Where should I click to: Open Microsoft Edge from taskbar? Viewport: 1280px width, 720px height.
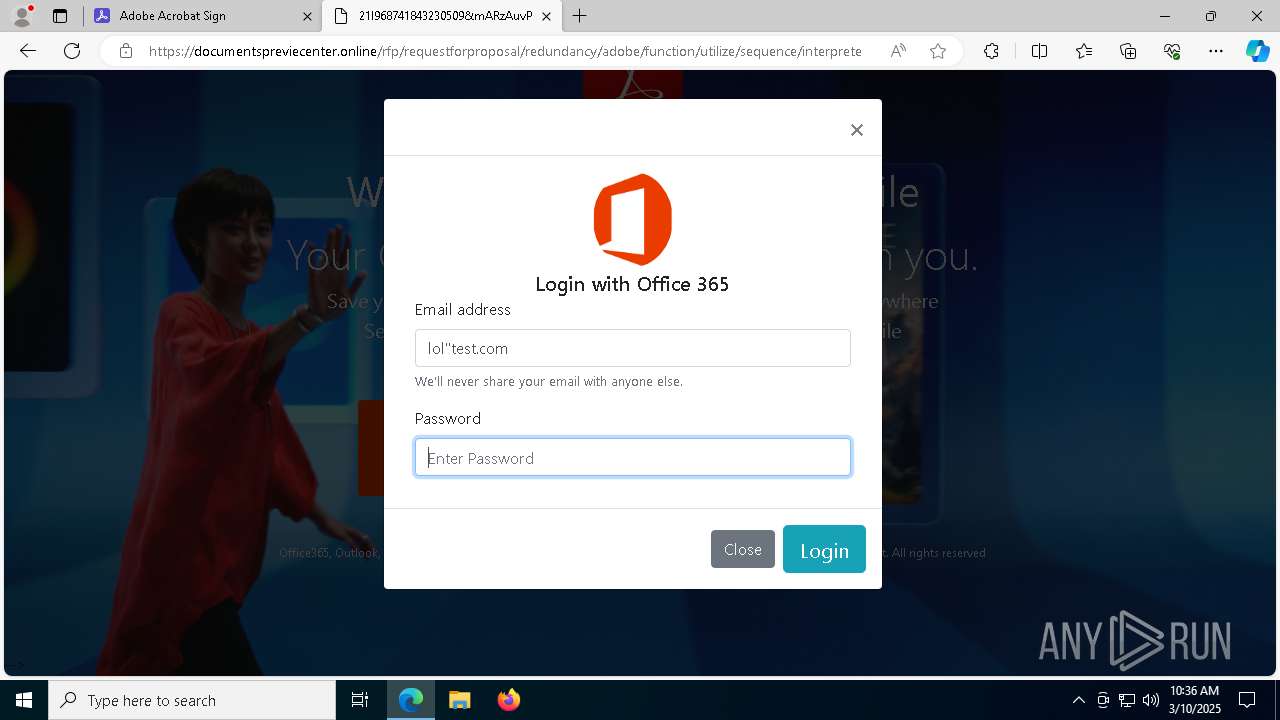coord(411,700)
